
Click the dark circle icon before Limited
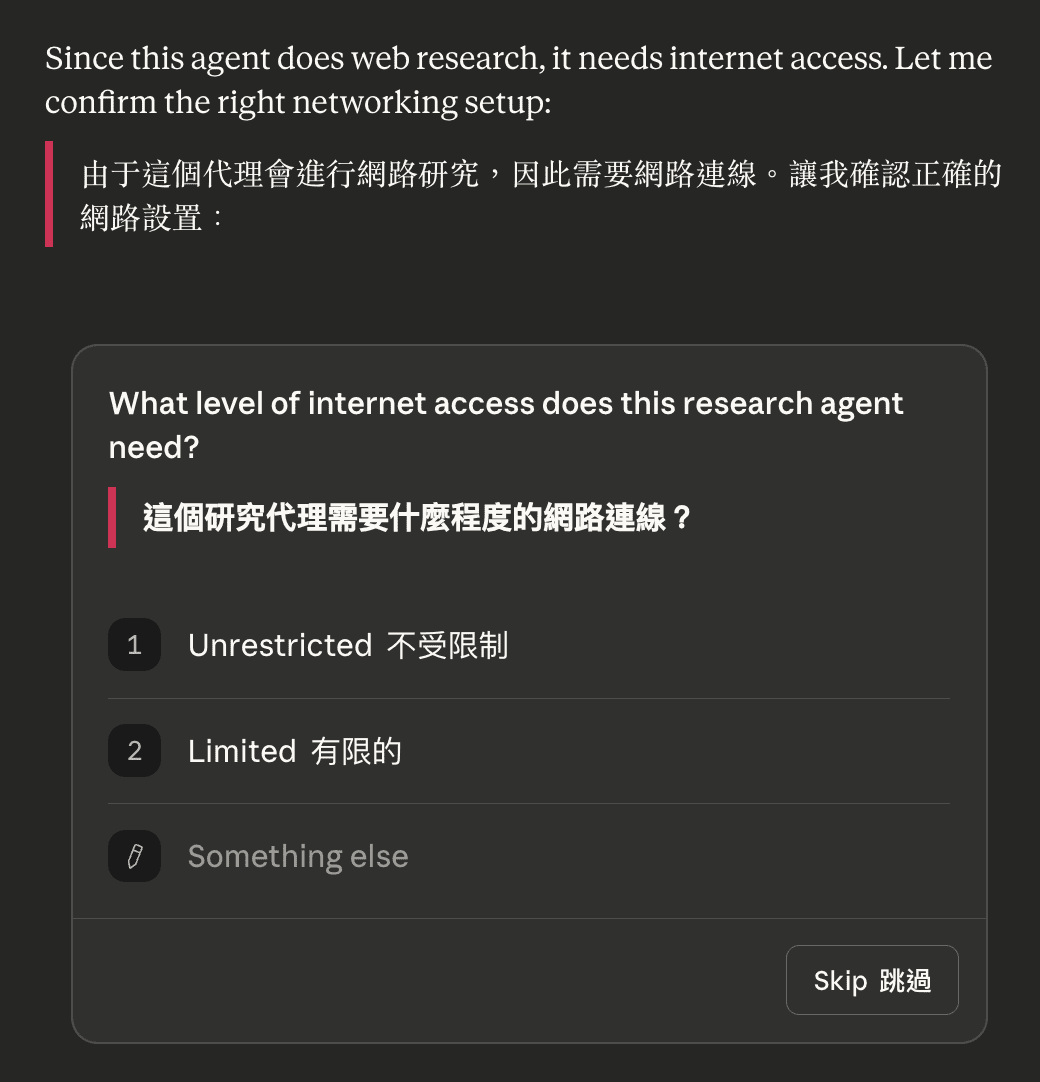[x=134, y=751]
